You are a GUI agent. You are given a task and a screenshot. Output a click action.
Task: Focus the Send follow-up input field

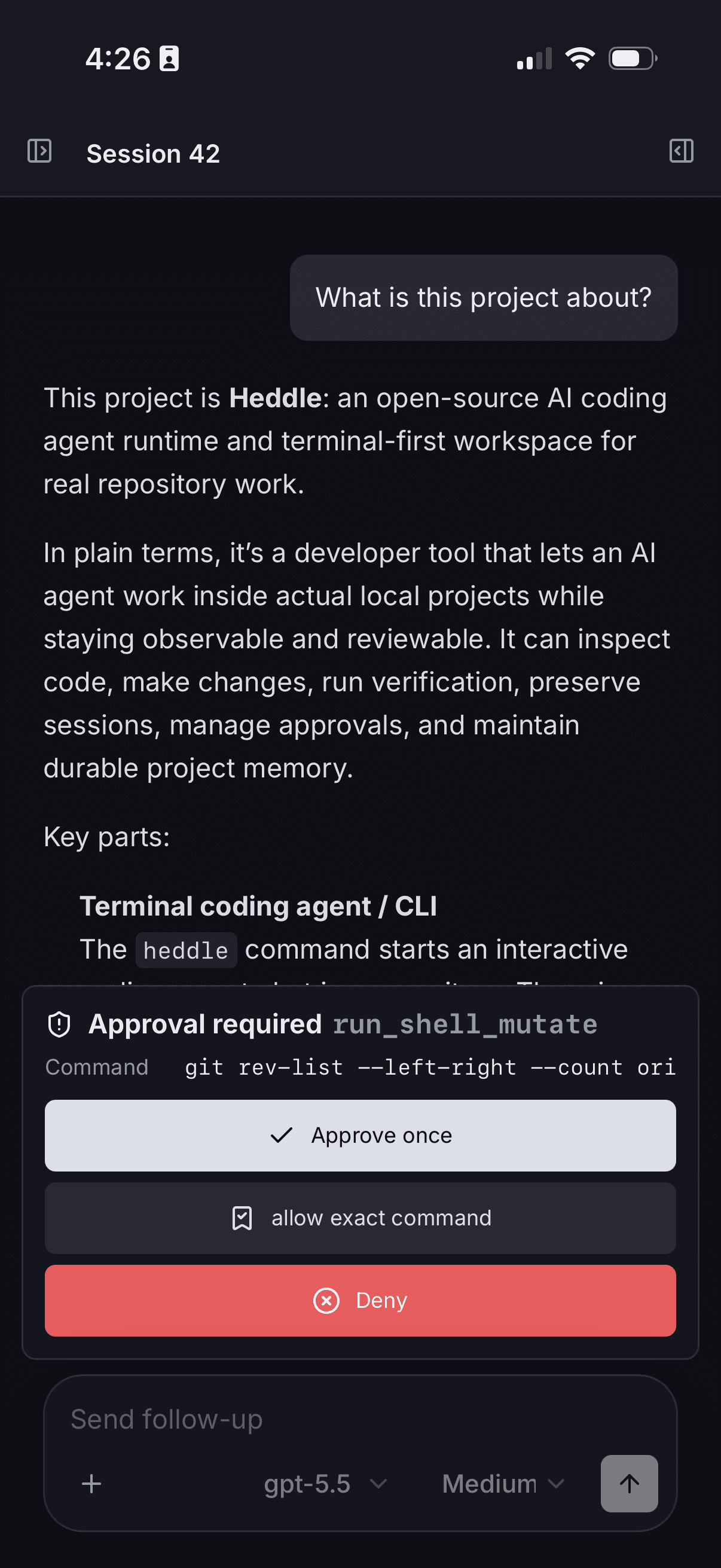click(x=360, y=1419)
